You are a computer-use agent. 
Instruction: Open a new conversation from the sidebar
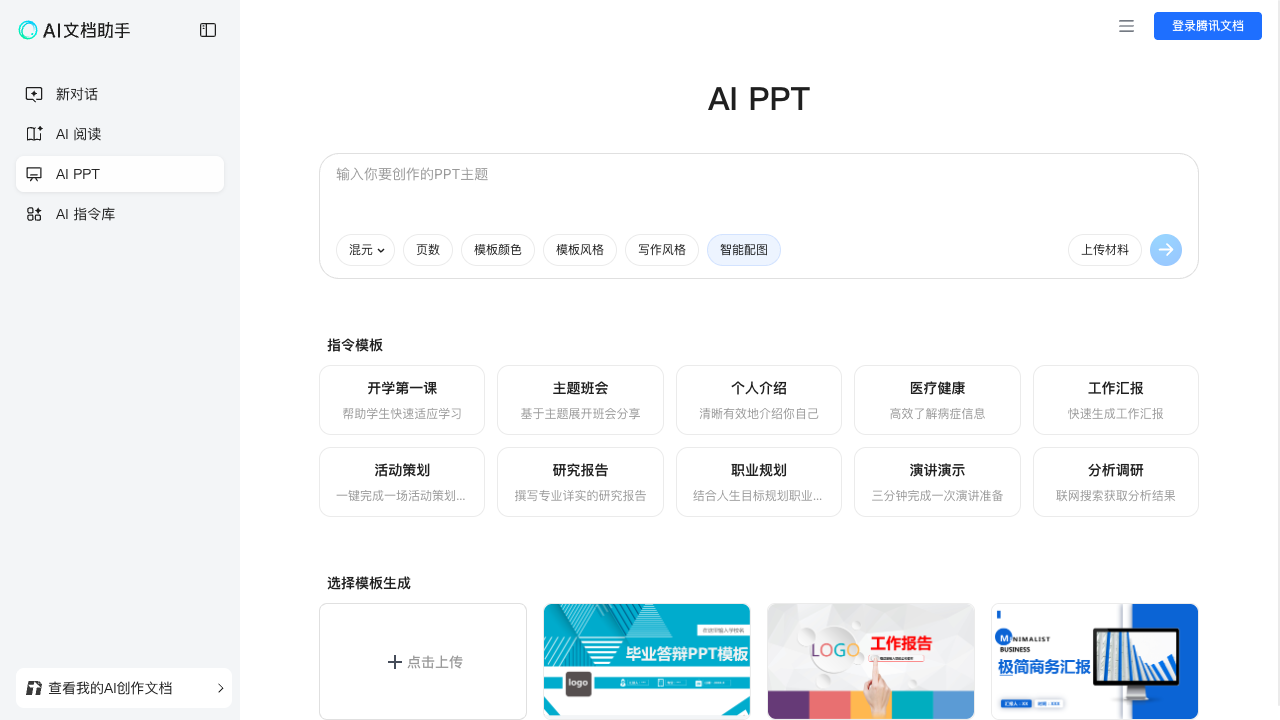point(77,93)
